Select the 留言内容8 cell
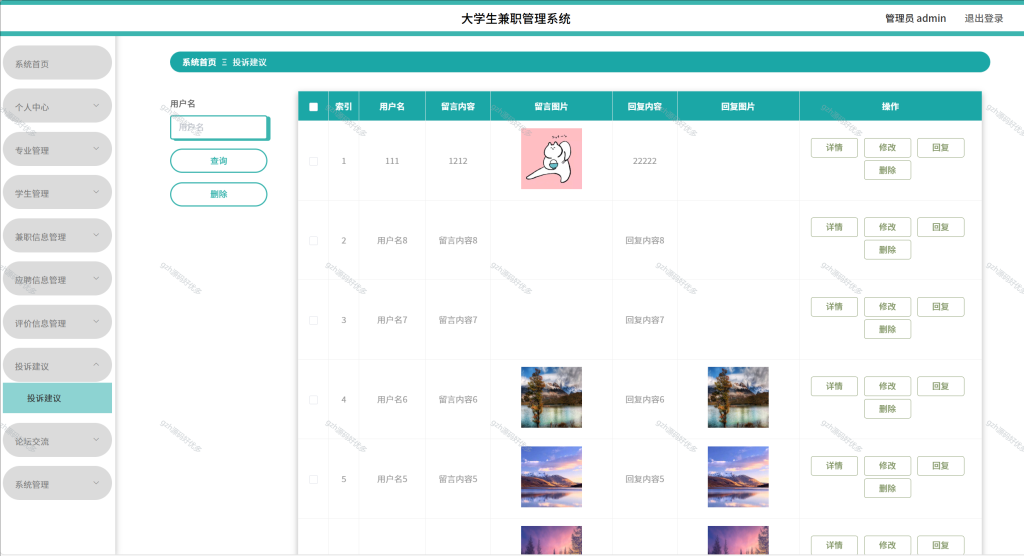 (x=458, y=240)
